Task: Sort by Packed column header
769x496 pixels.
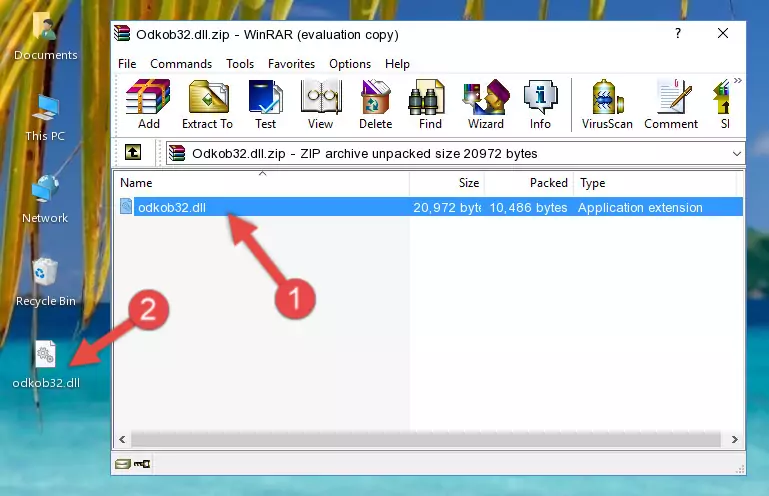Action: point(529,183)
